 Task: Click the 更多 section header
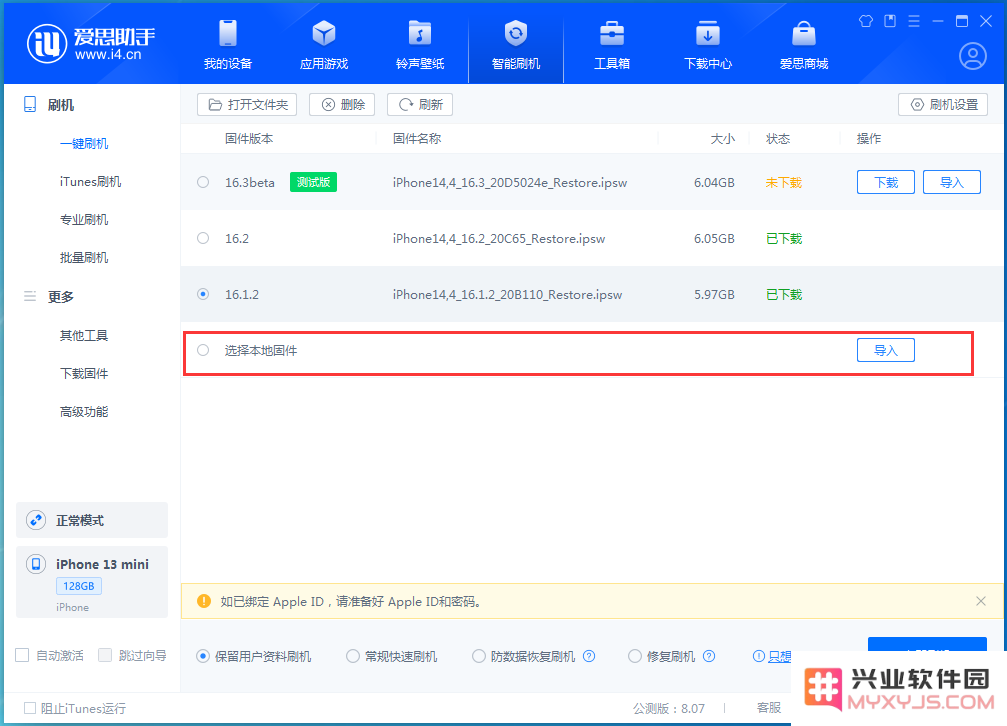point(49,297)
